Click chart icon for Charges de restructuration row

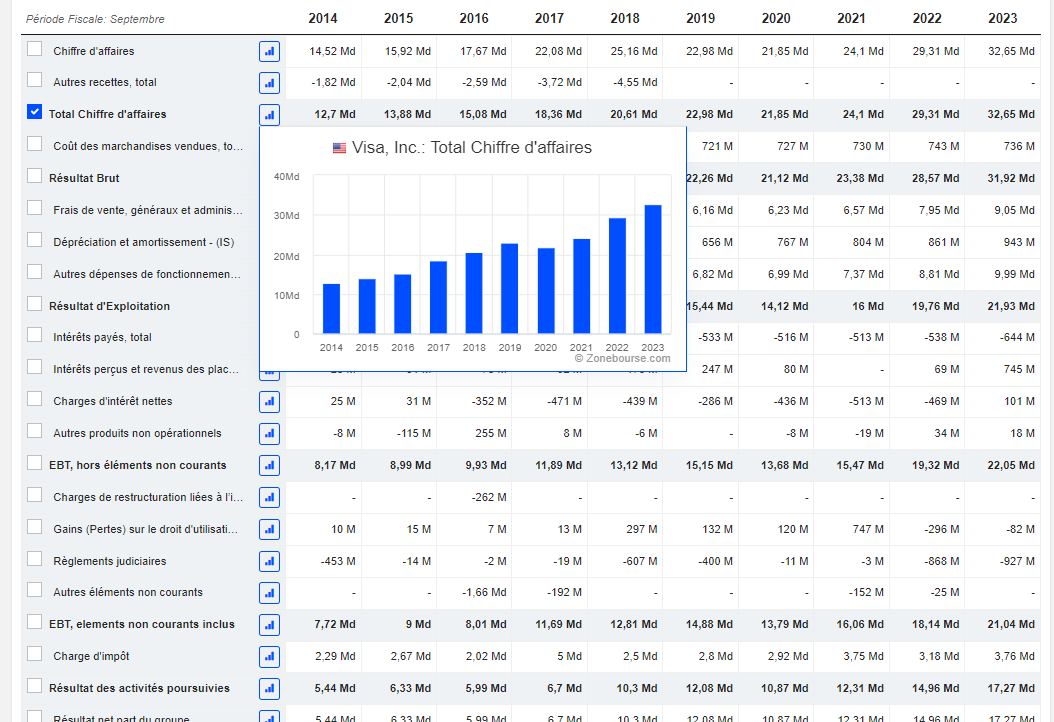pyautogui.click(x=269, y=498)
